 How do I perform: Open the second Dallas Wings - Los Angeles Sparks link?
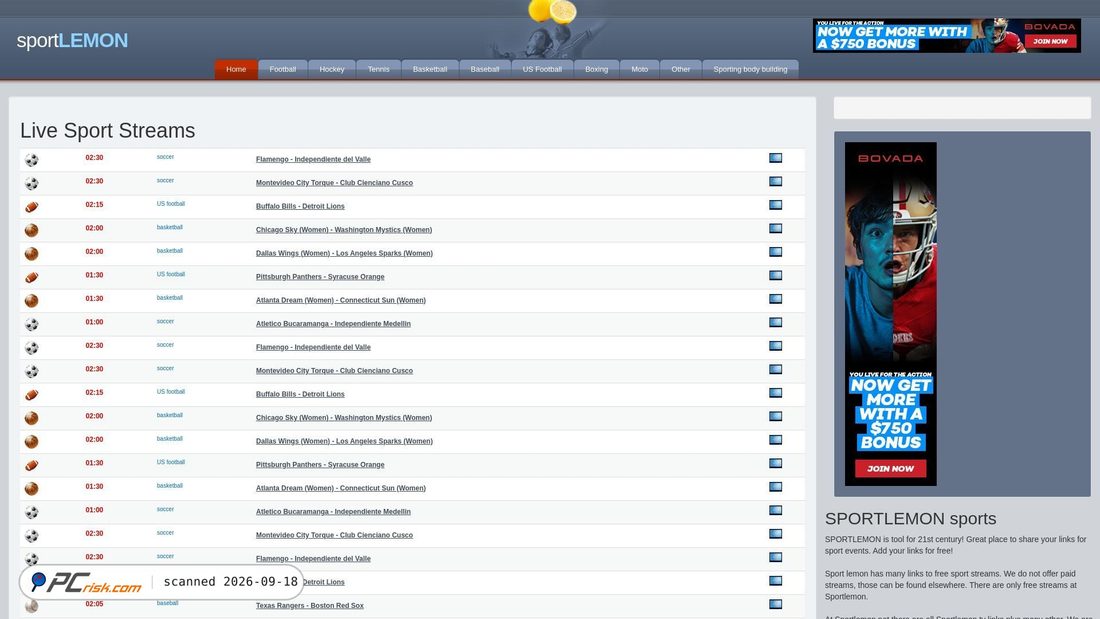coord(344,441)
